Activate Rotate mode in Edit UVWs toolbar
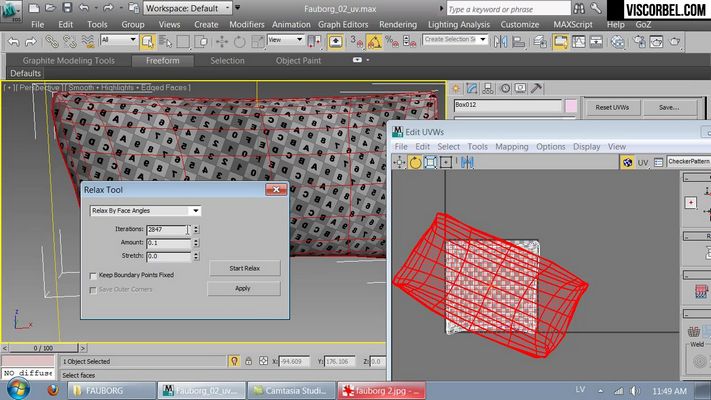The image size is (711, 400). click(x=415, y=162)
